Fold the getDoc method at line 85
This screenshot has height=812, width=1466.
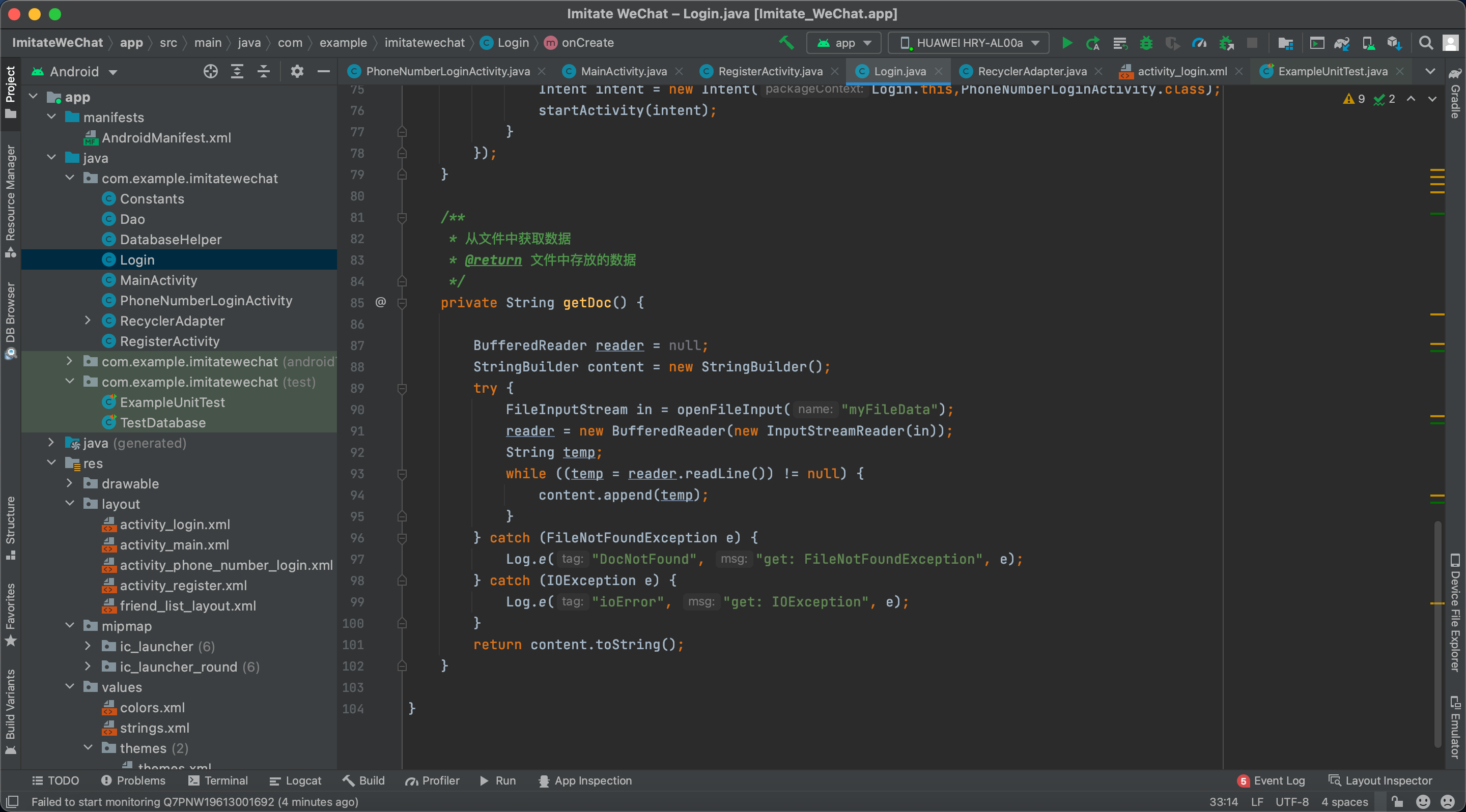pyautogui.click(x=402, y=303)
